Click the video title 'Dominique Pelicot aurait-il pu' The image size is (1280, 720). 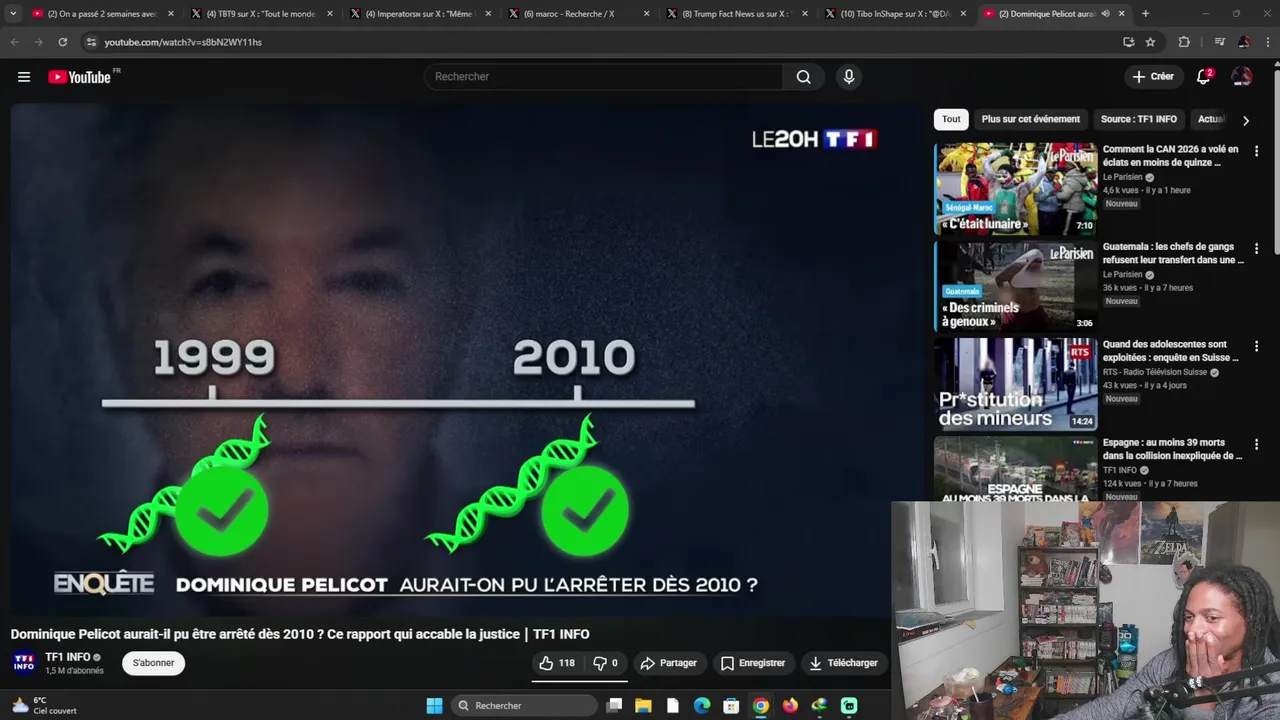point(300,634)
